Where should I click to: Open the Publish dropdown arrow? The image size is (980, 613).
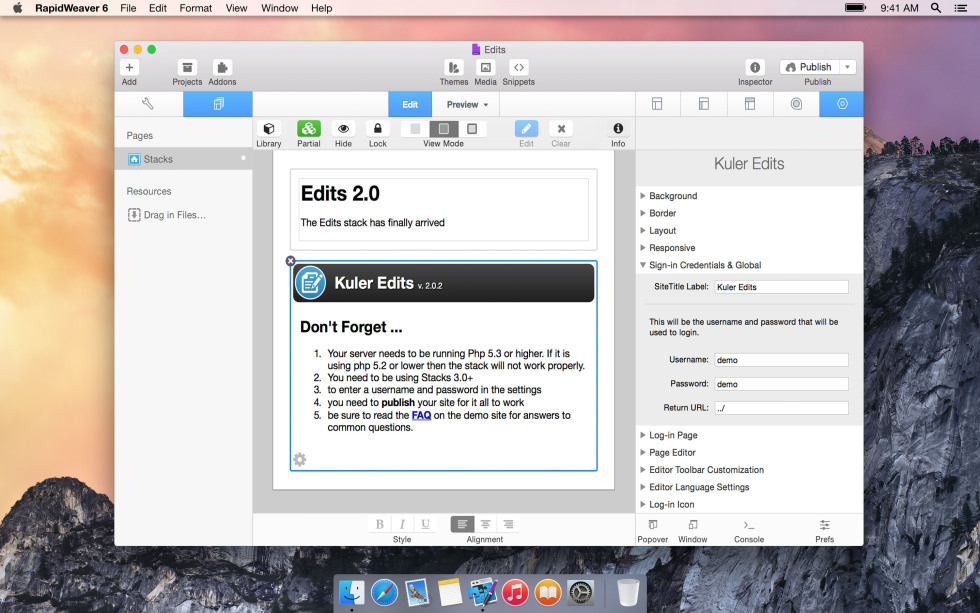[x=848, y=67]
